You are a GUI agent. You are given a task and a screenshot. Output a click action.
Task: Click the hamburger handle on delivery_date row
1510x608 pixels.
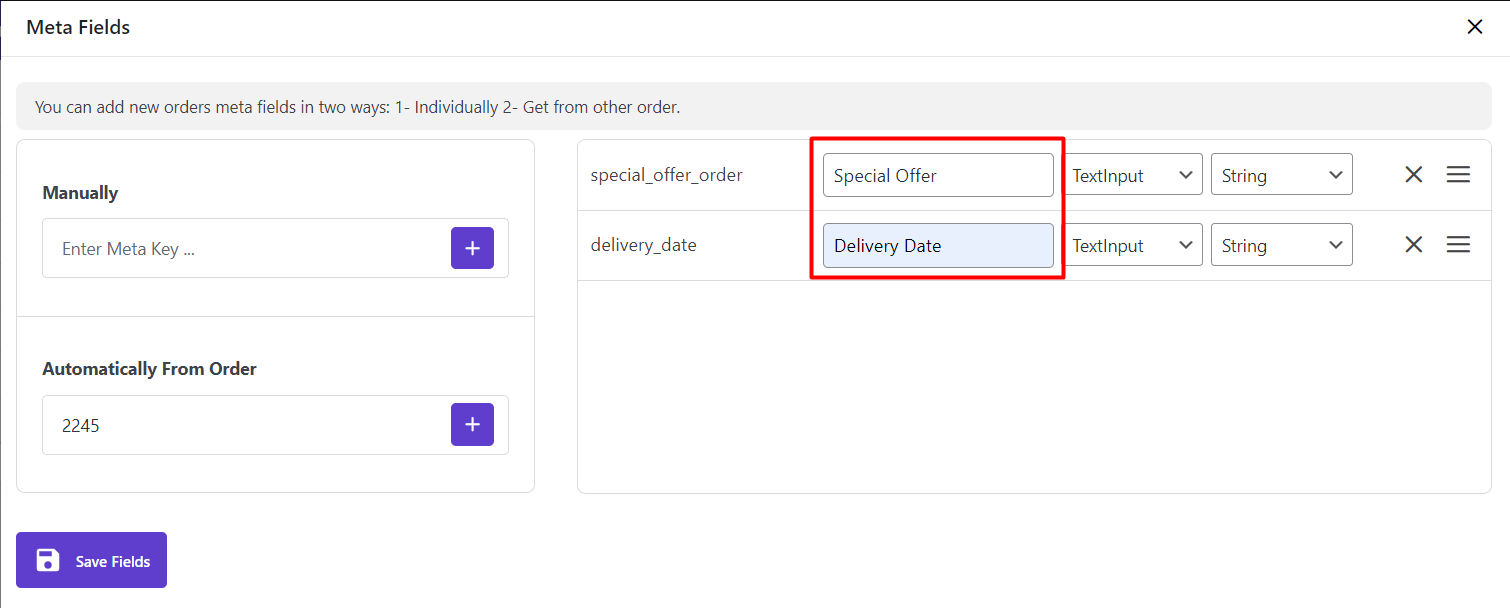[1458, 245]
